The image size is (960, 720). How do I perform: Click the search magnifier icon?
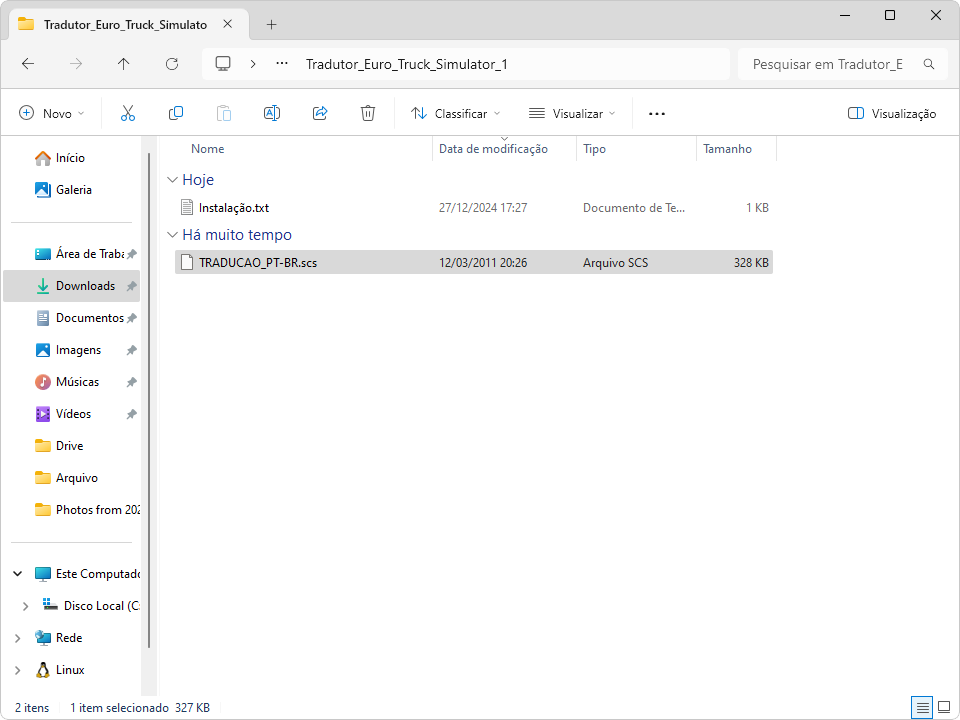click(929, 64)
